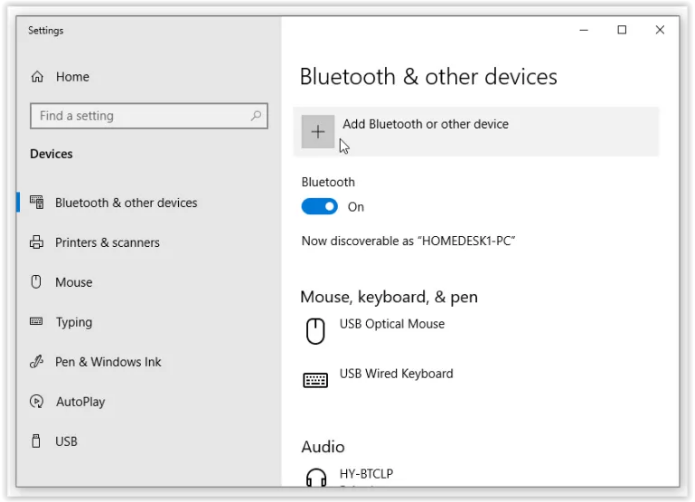Open the AutoPlay settings page

pos(80,402)
